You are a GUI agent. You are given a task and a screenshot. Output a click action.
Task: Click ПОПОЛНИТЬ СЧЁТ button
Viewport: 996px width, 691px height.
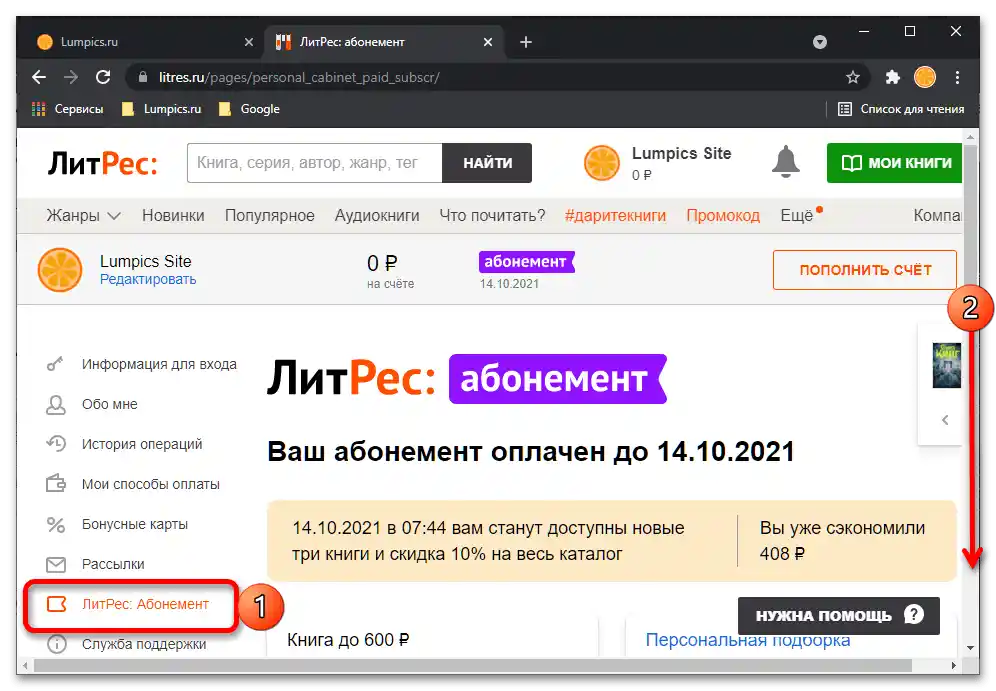click(865, 270)
